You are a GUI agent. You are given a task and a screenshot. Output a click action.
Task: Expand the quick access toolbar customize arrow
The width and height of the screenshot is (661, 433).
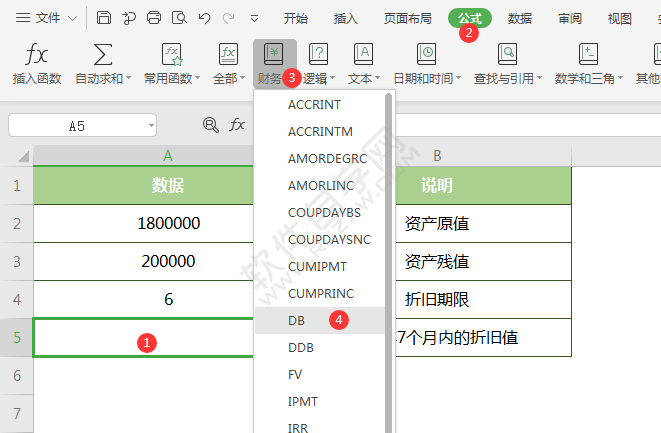click(254, 18)
